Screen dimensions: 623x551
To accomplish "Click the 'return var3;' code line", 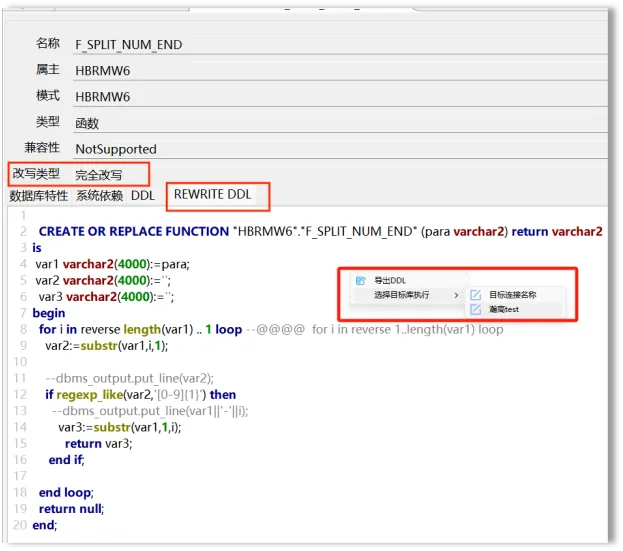I will point(98,443).
